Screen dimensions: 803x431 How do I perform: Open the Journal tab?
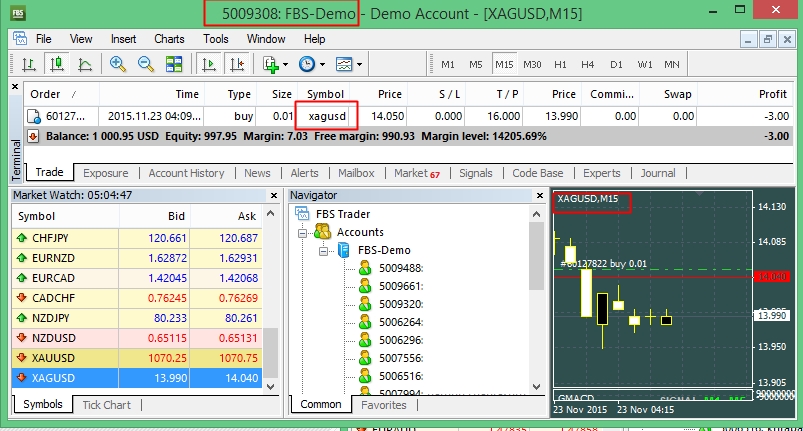click(x=658, y=173)
